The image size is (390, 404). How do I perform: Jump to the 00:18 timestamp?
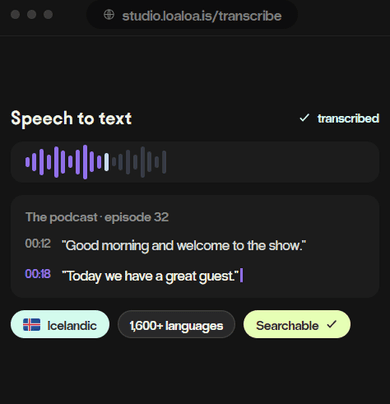[38, 274]
